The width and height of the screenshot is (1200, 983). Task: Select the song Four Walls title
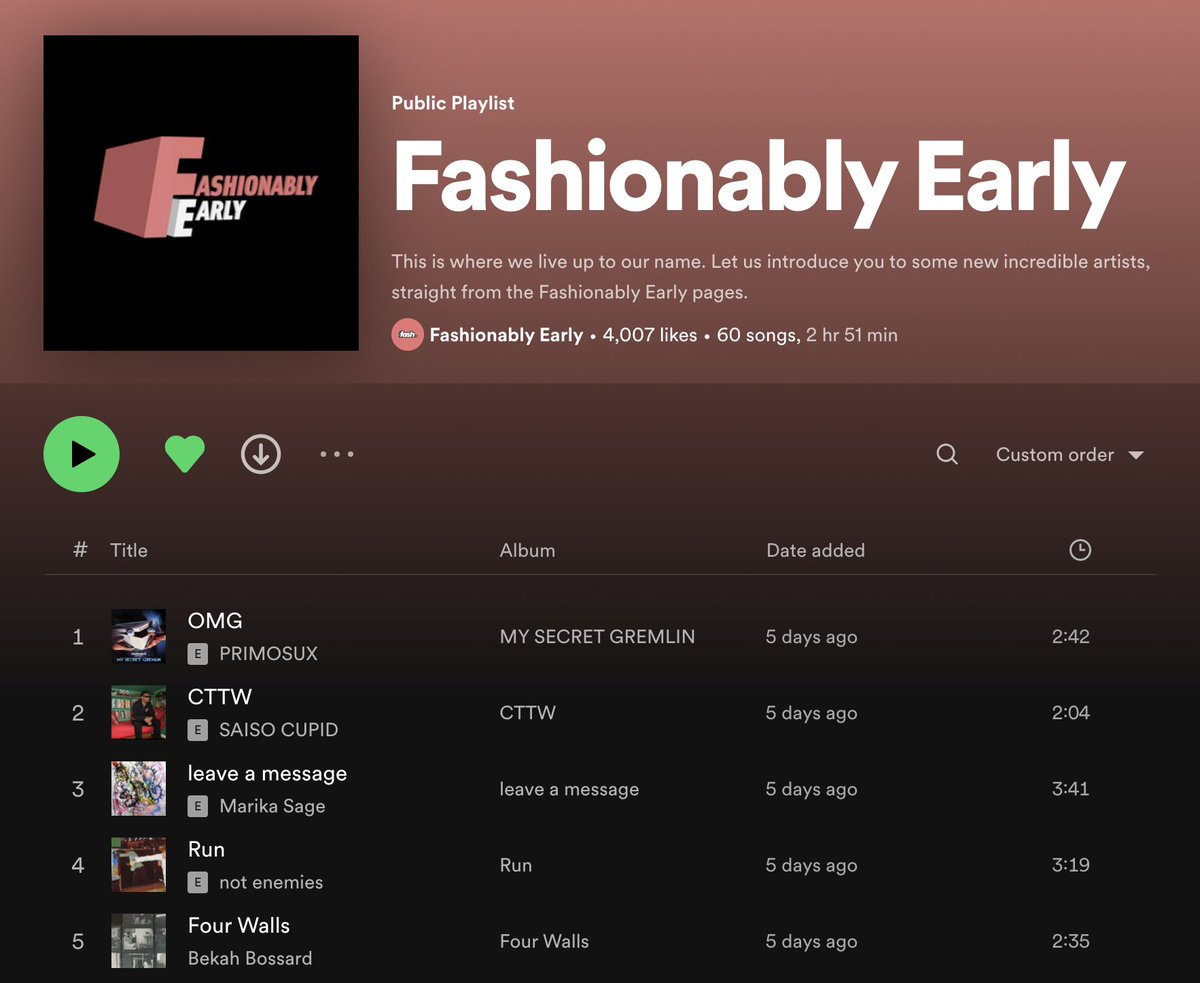(x=239, y=925)
